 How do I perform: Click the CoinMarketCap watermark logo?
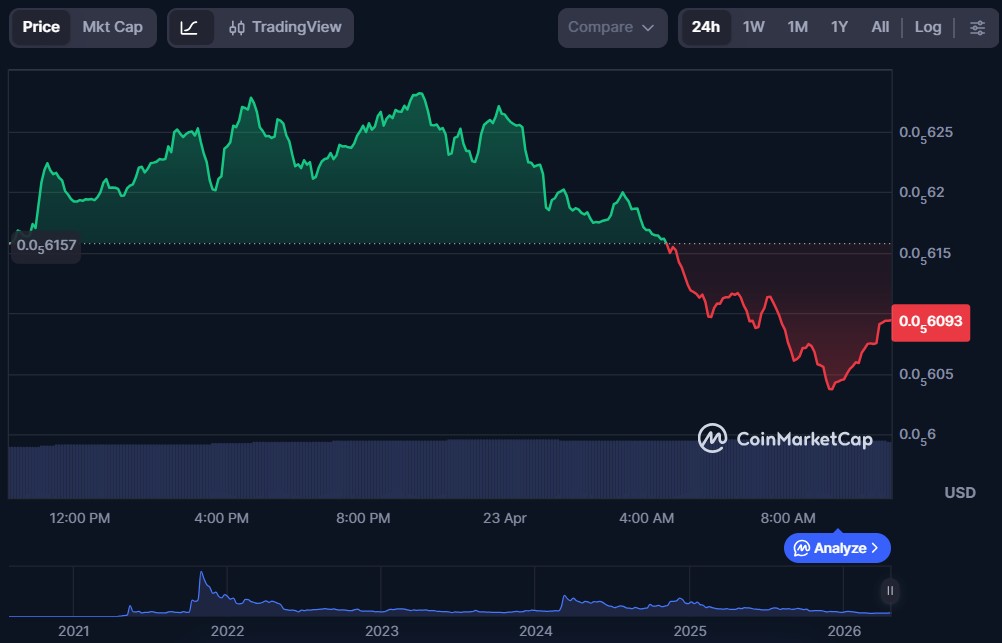point(712,438)
